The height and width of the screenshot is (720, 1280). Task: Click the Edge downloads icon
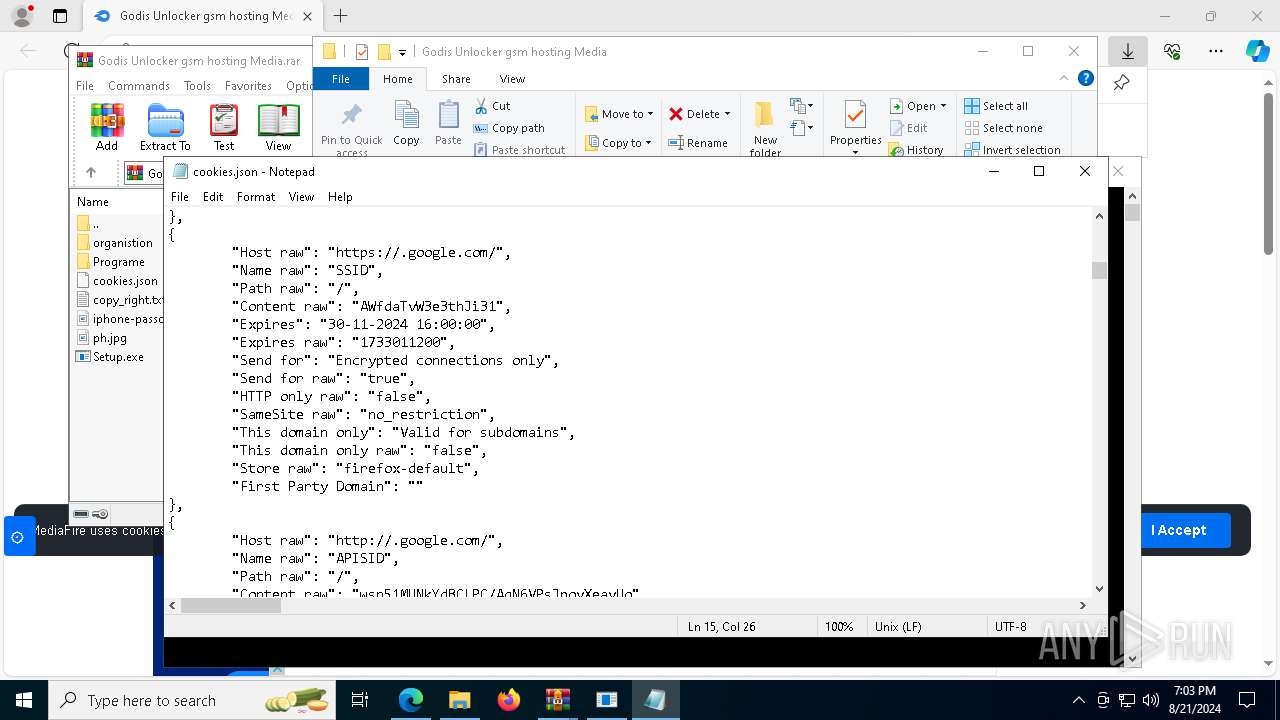[1128, 51]
